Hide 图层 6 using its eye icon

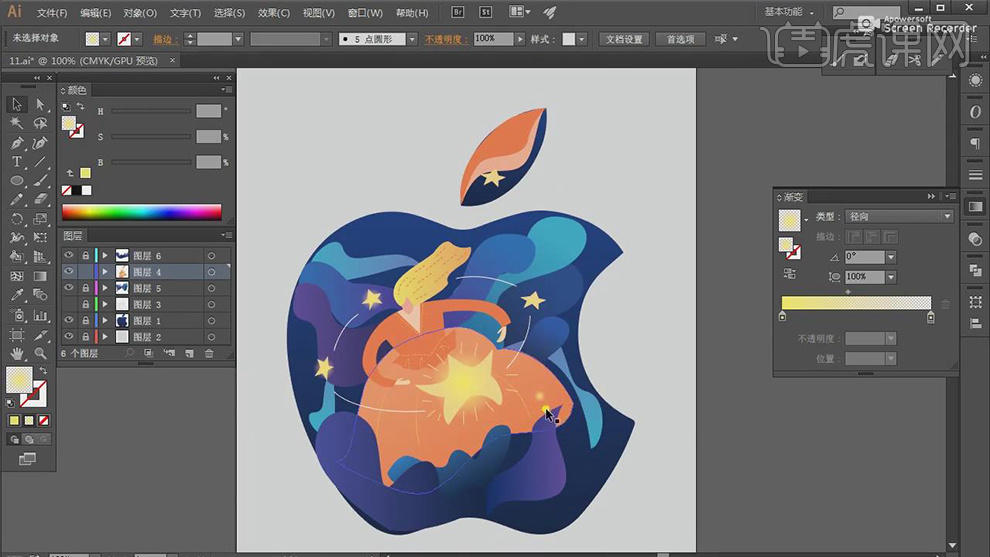[68, 255]
